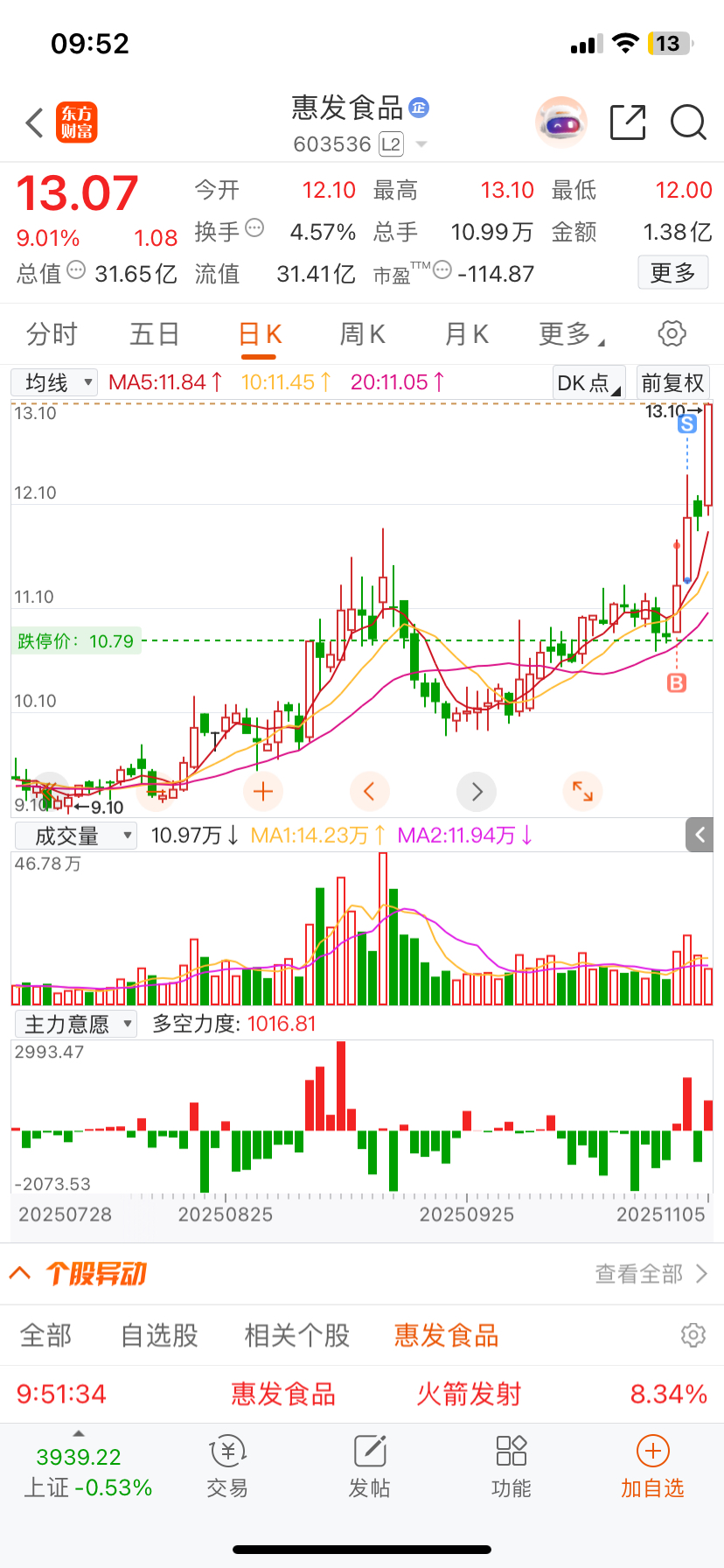Tap the L2 level badge
Screen dimensions: 724x1568
(x=391, y=144)
